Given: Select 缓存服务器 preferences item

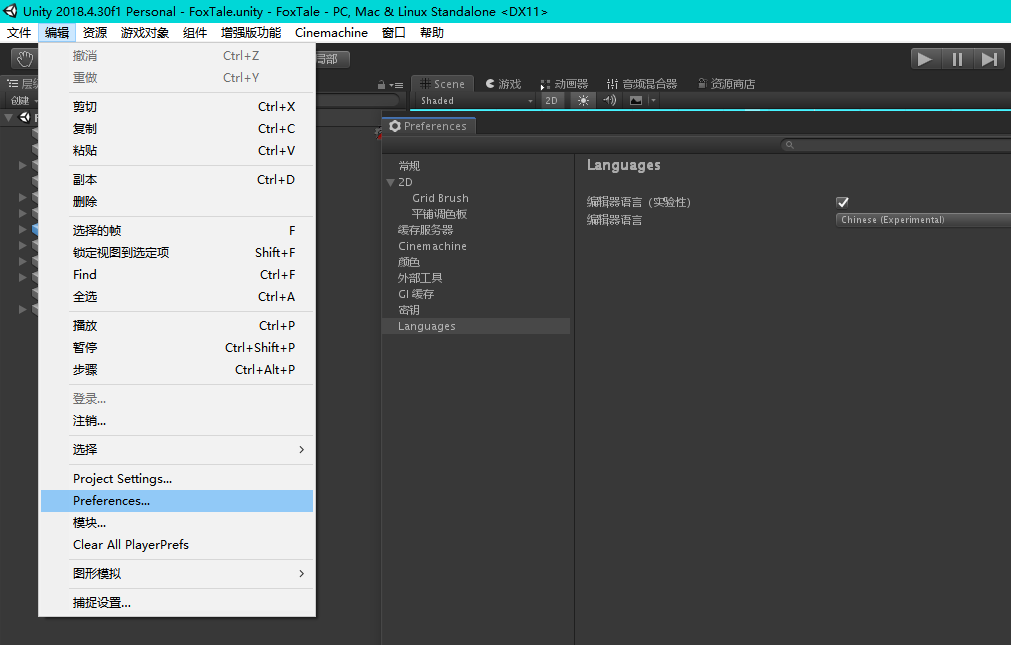Looking at the screenshot, I should click(x=426, y=230).
